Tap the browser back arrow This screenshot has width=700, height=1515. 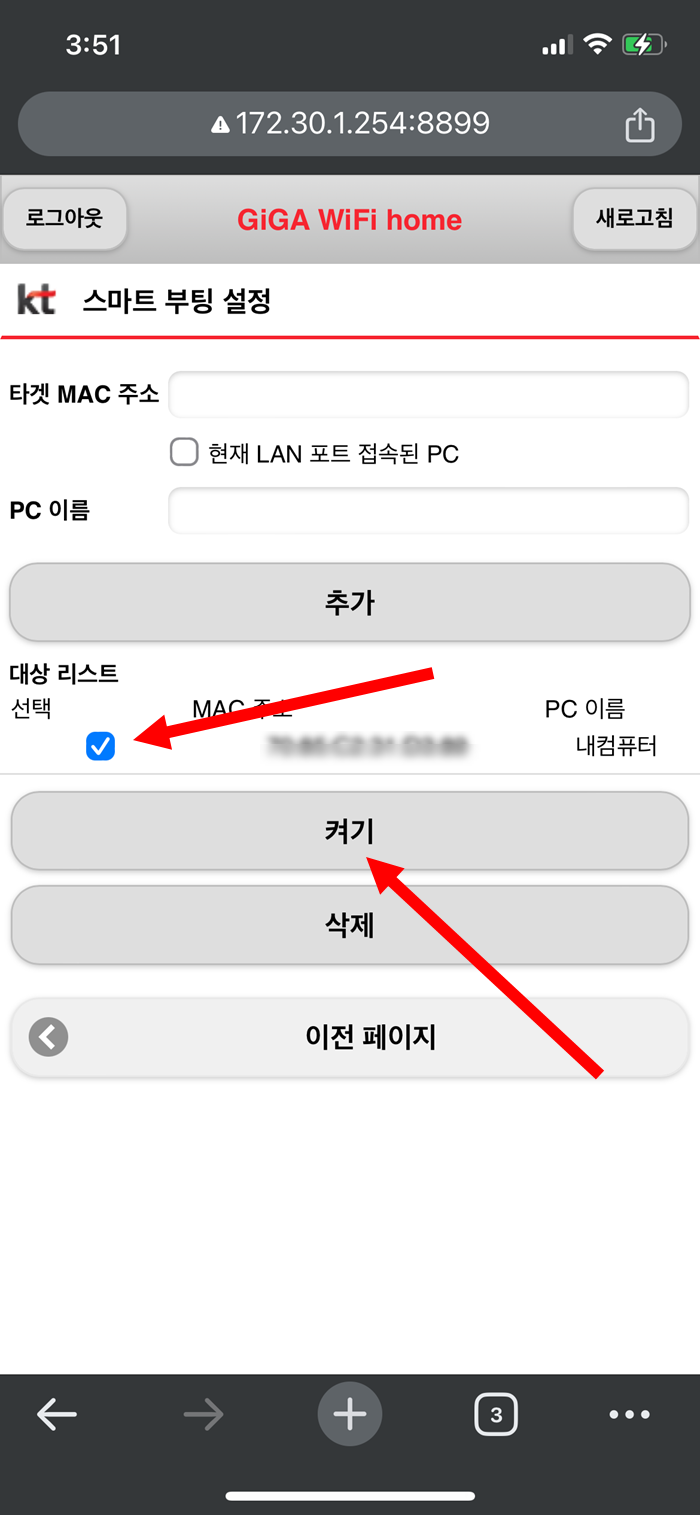coord(57,1414)
